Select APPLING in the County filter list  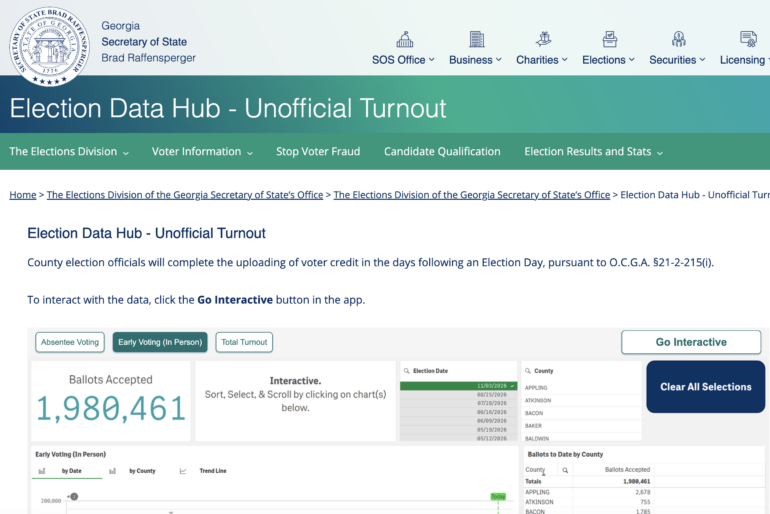pos(581,388)
